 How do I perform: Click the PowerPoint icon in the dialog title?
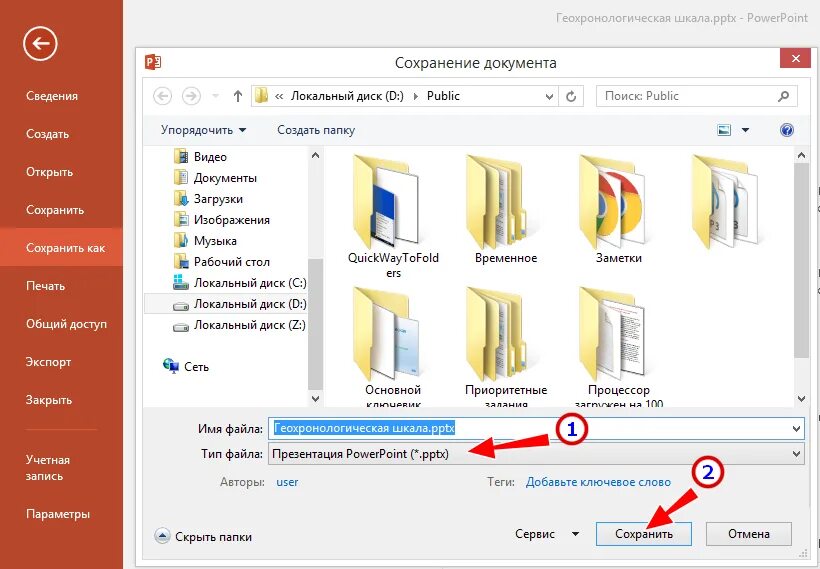click(x=153, y=62)
